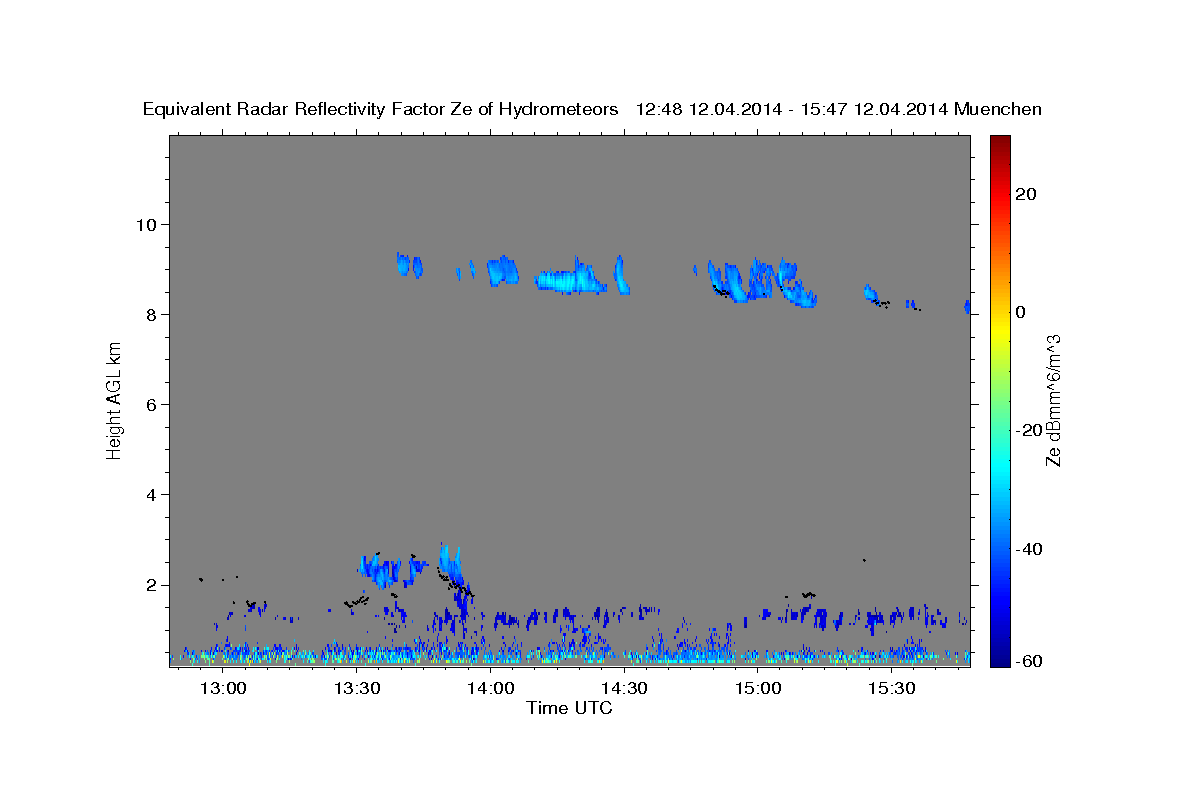Click the height tick label '4'
This screenshot has width=1200, height=800.
(x=153, y=495)
